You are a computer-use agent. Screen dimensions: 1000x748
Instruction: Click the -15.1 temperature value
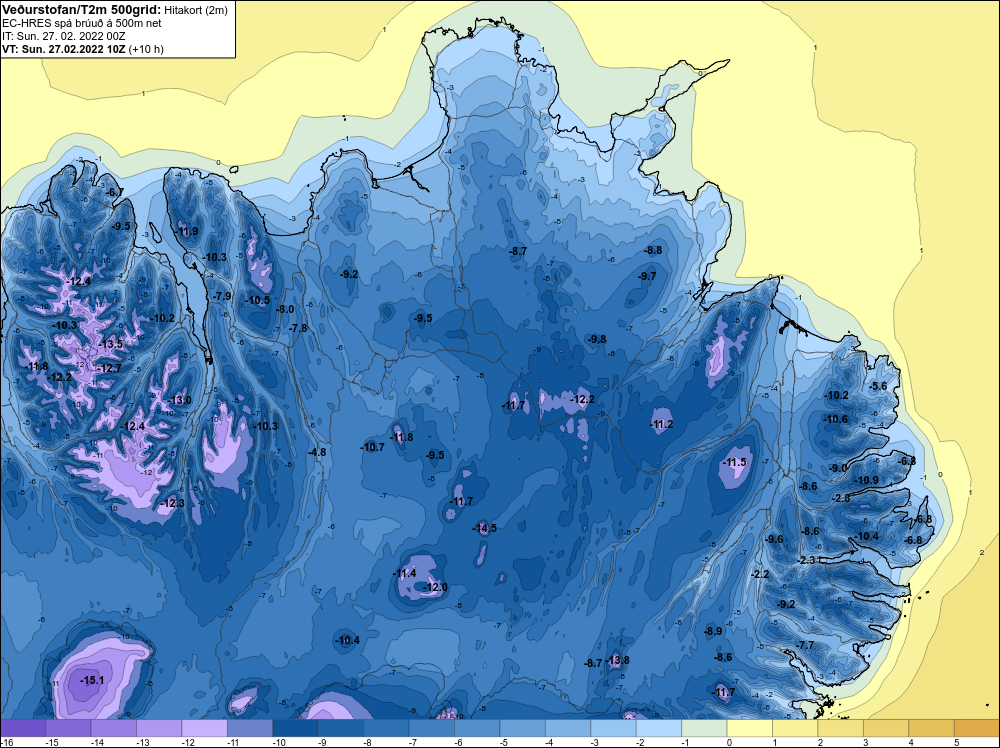pyautogui.click(x=92, y=681)
